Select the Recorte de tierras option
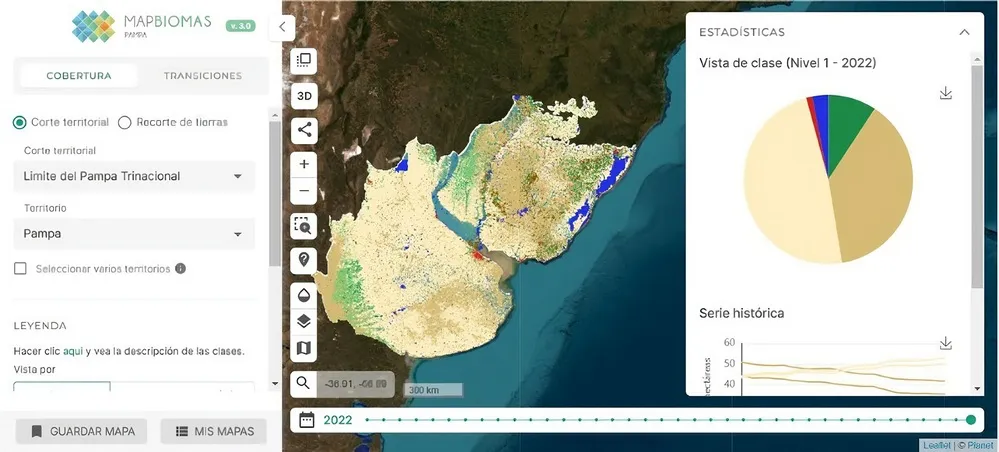This screenshot has width=999, height=452. click(x=125, y=122)
